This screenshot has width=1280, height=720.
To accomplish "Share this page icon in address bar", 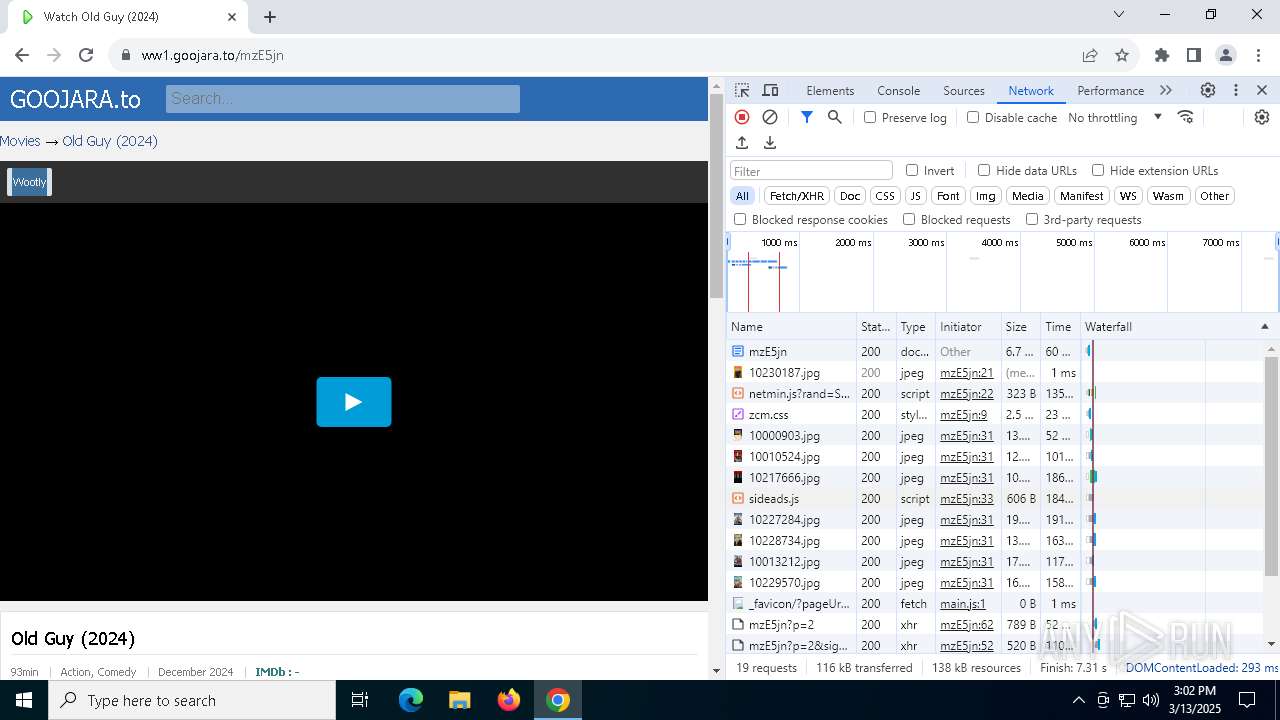I will pos(1090,55).
